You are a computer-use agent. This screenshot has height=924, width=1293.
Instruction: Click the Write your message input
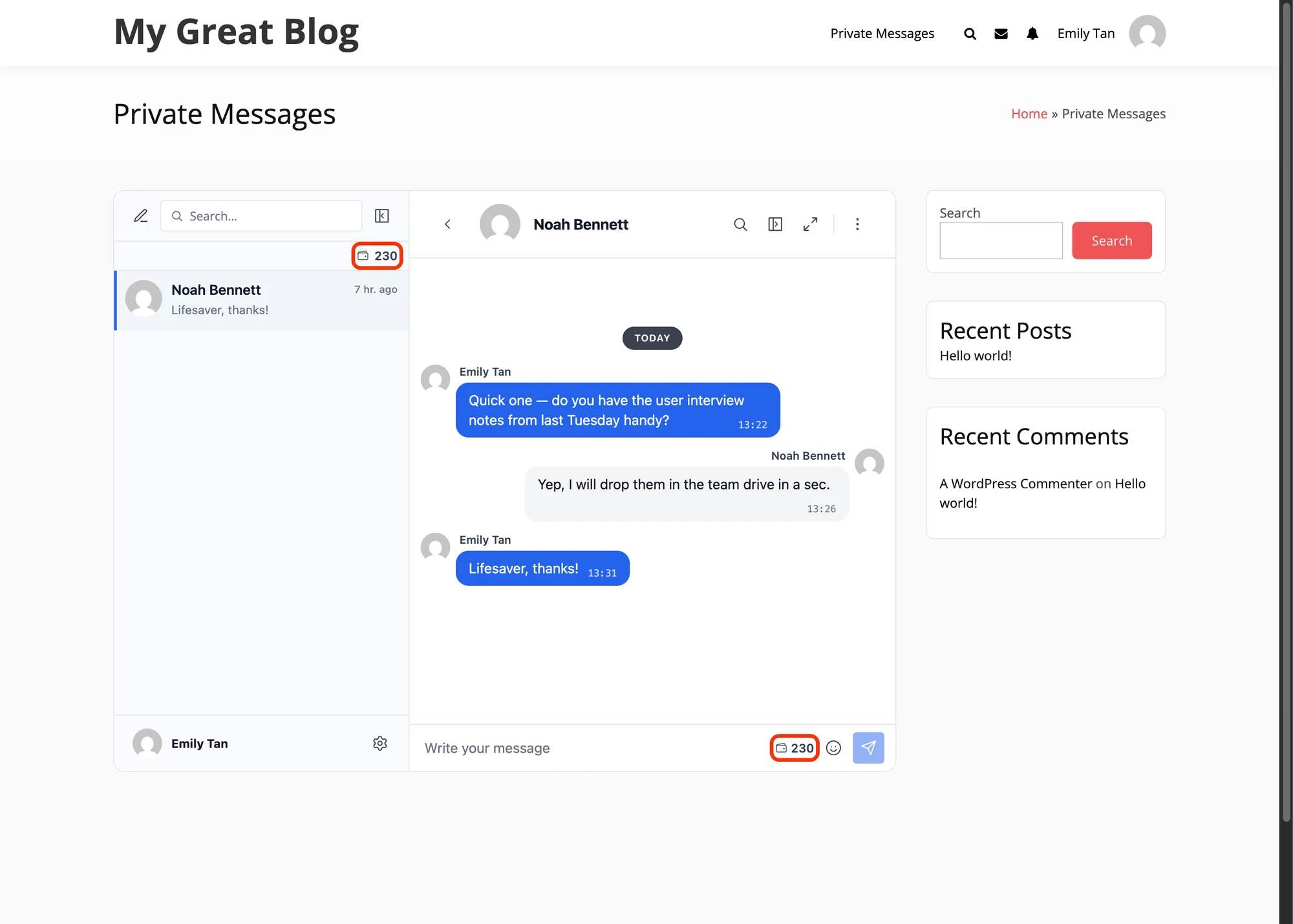pos(592,748)
